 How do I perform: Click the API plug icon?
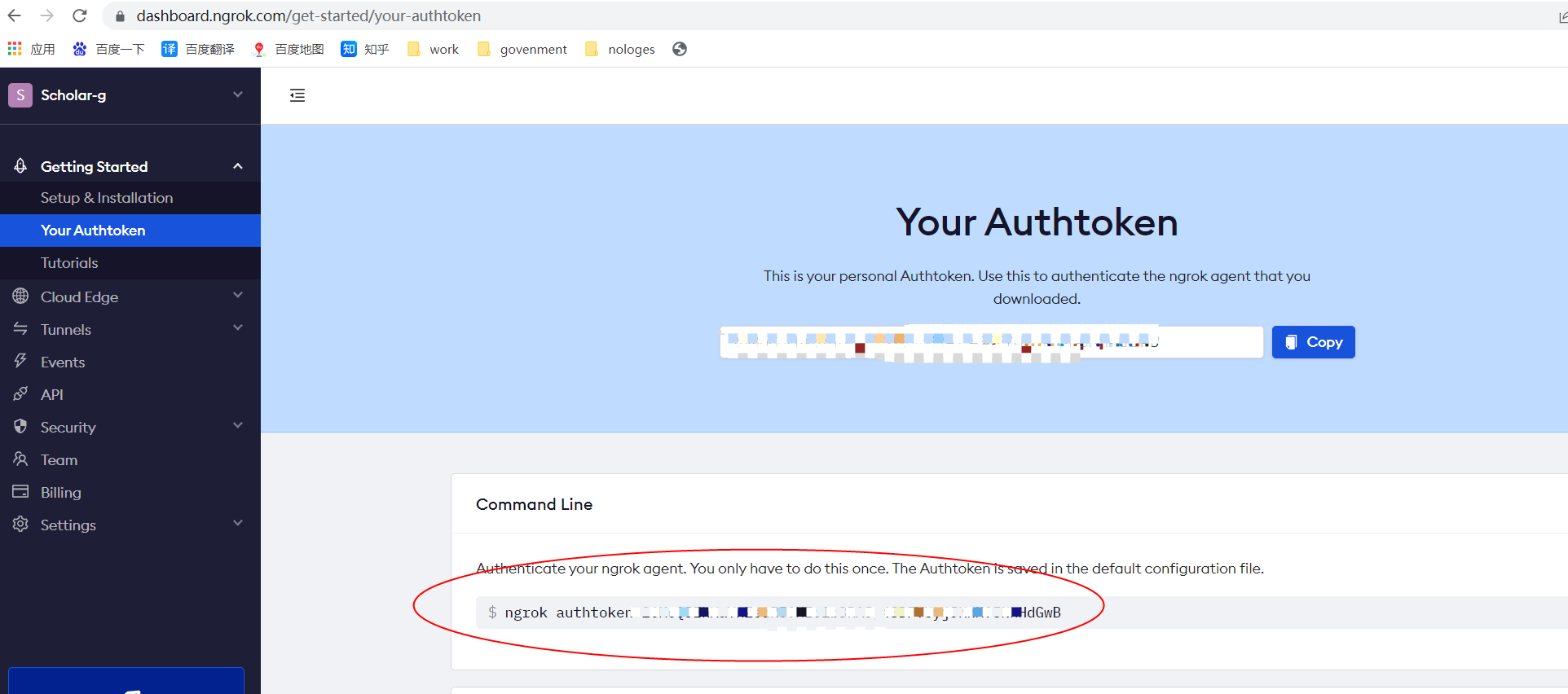tap(20, 393)
